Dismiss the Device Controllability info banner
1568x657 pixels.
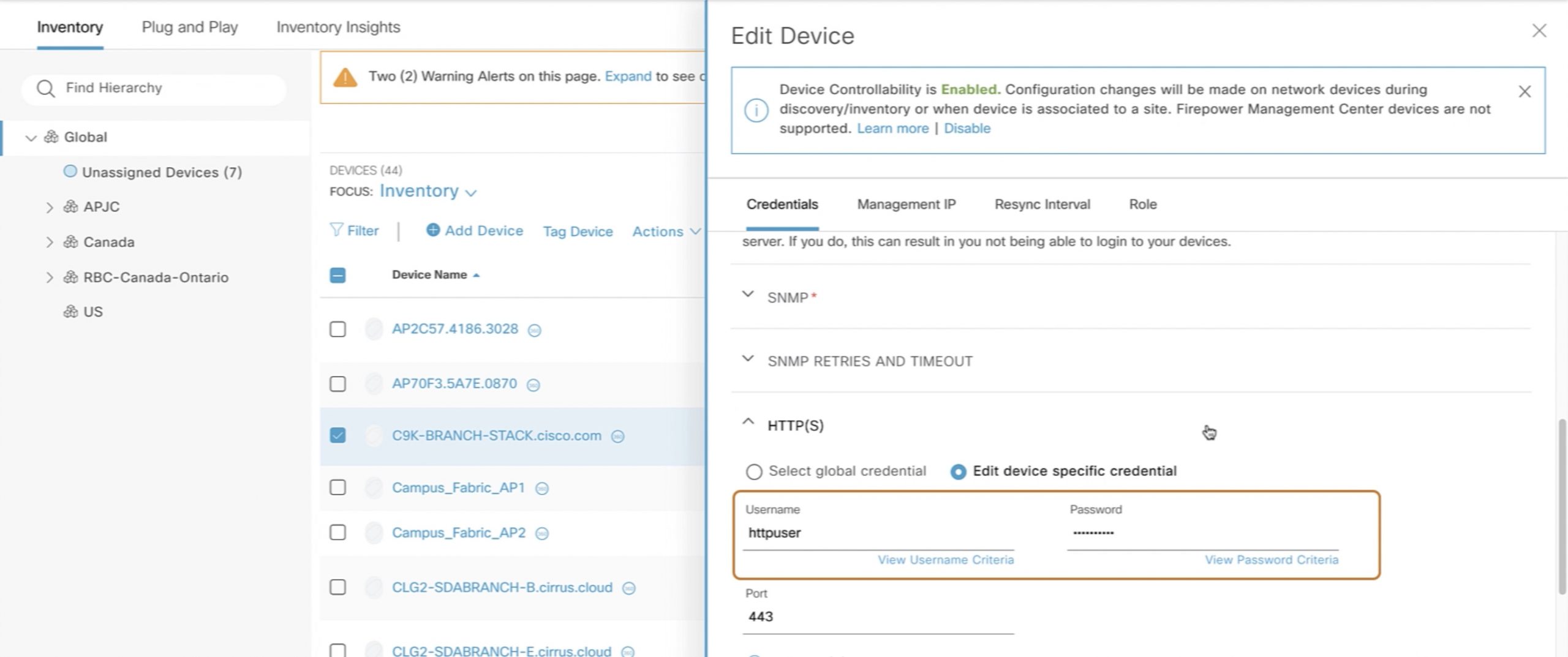(x=1525, y=92)
